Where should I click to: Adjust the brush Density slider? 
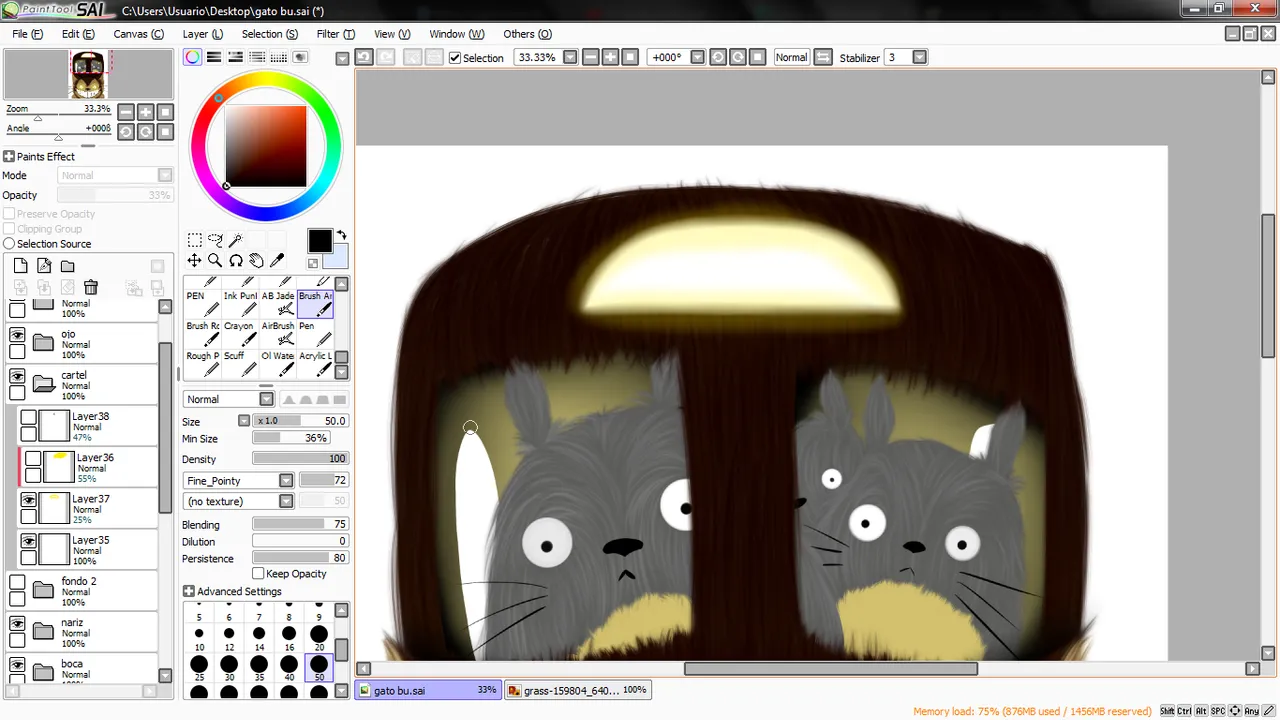300,459
